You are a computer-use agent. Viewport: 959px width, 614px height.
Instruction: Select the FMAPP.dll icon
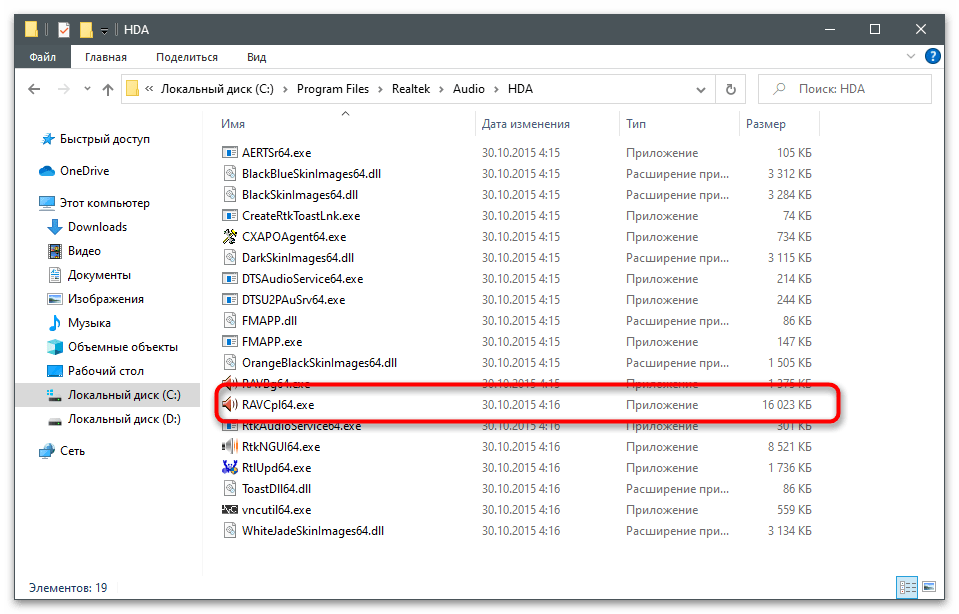[229, 320]
